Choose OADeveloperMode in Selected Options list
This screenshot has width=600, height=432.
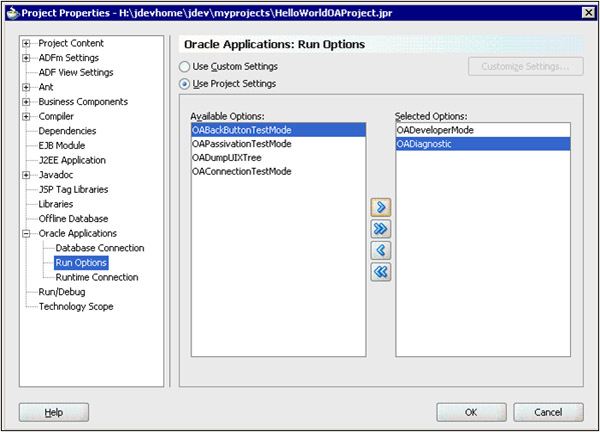pos(434,130)
